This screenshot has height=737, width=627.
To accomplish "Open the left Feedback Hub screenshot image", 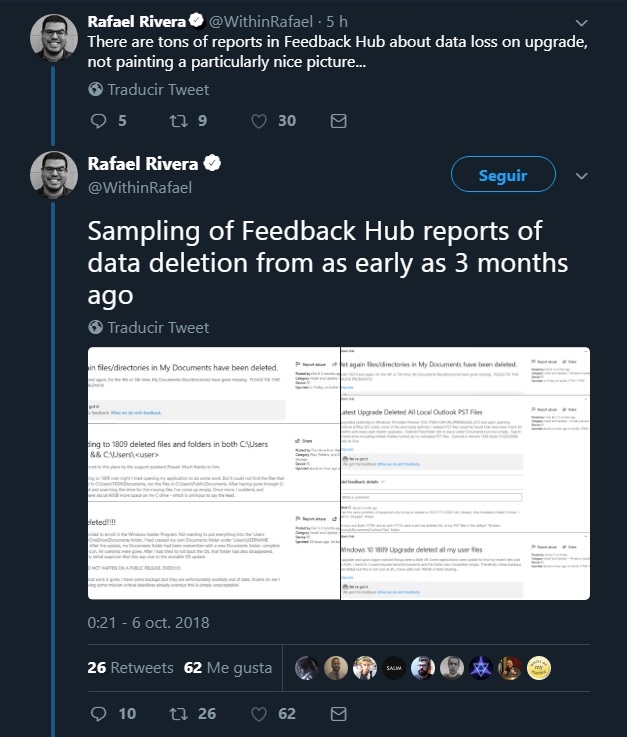I will click(213, 473).
